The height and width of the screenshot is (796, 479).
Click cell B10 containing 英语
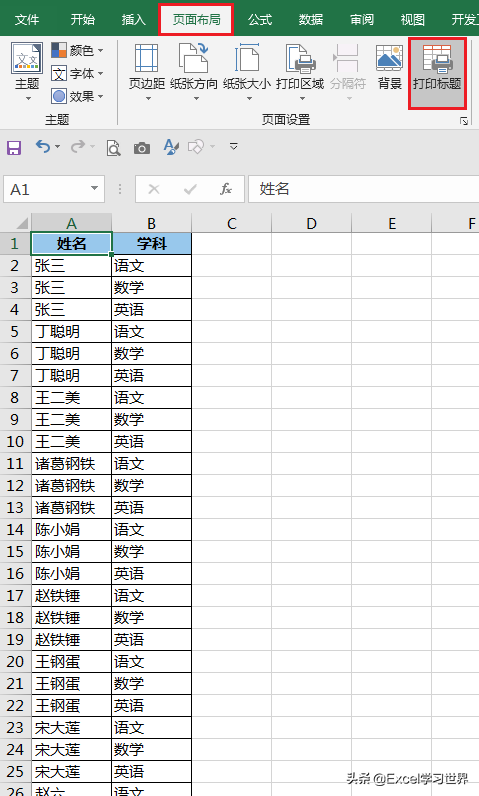[x=151, y=442]
